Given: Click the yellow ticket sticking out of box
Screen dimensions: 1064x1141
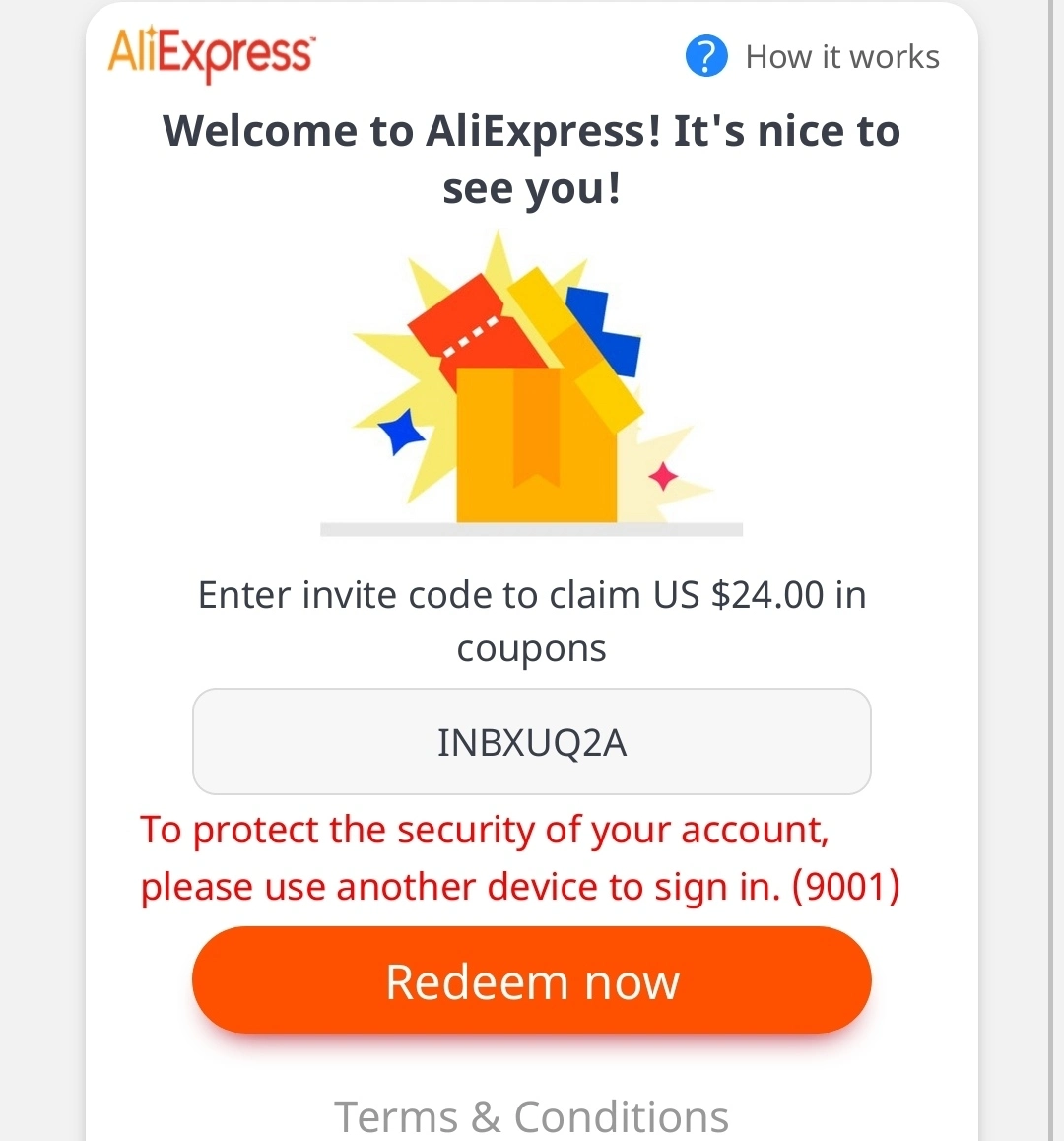Looking at the screenshot, I should click(x=575, y=348).
